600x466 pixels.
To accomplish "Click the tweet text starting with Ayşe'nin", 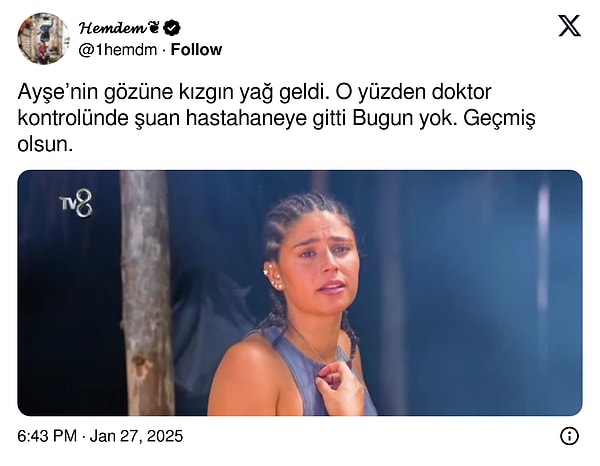I will tap(276, 119).
